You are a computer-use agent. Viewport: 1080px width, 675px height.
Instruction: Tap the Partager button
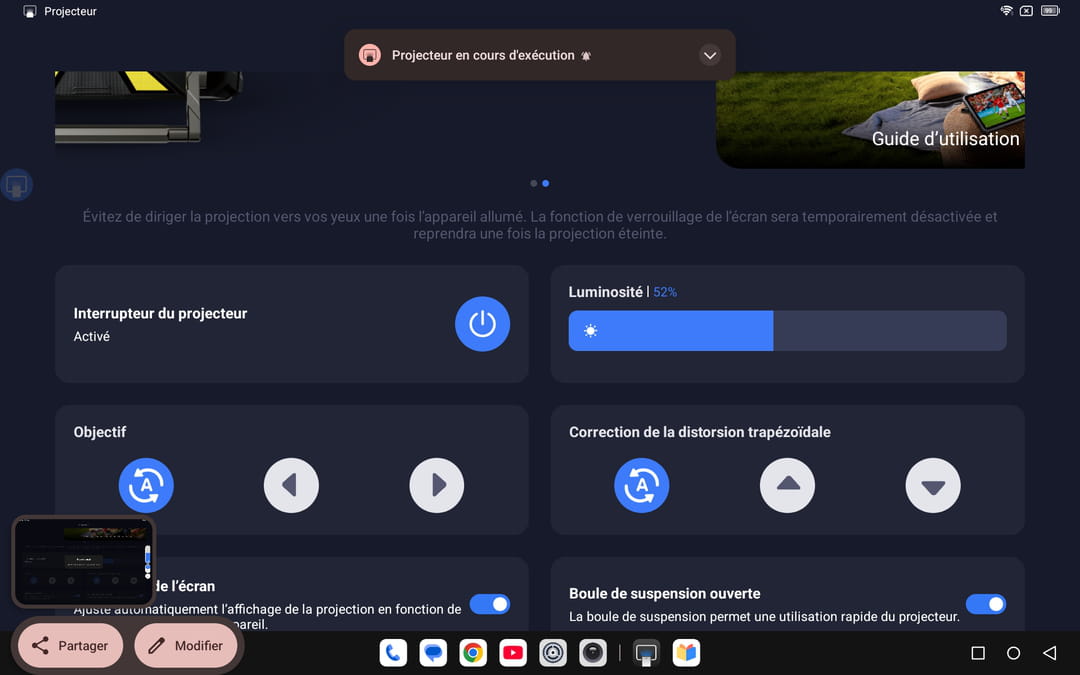pos(70,646)
